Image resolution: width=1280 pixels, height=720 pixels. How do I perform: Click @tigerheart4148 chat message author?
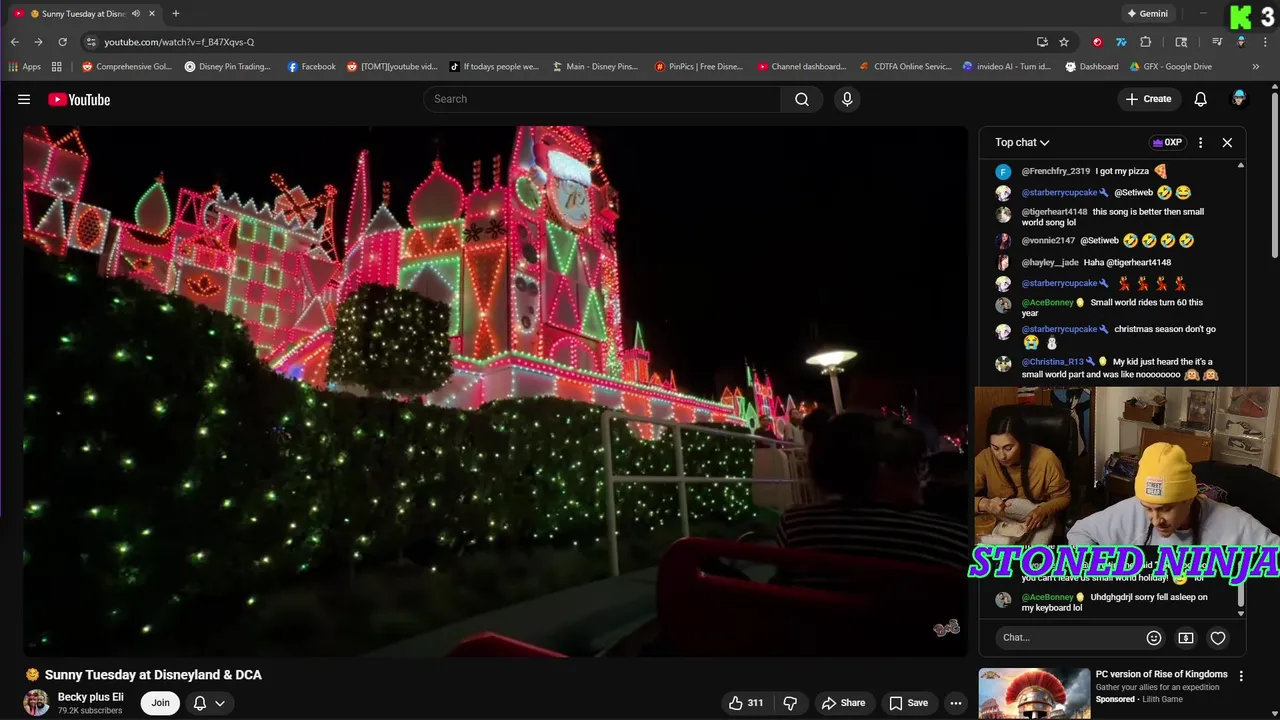pos(1054,212)
